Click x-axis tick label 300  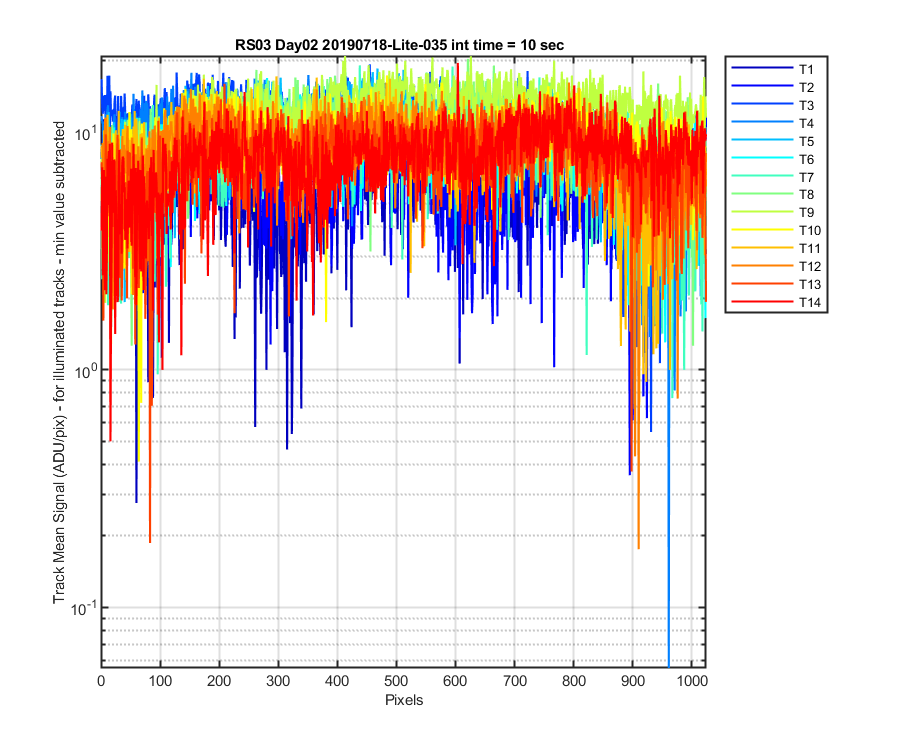point(278,681)
